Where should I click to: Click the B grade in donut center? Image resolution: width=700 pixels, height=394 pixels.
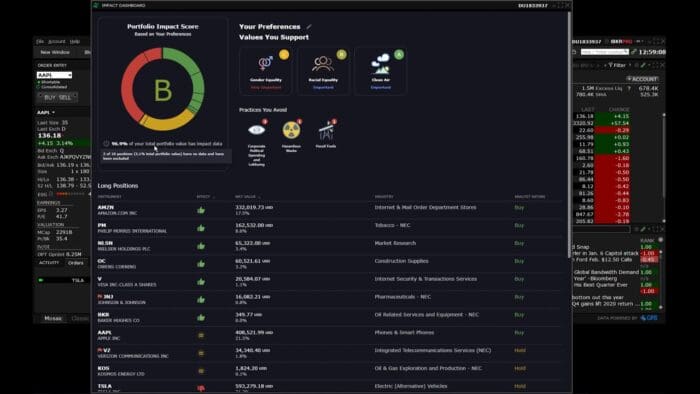pyautogui.click(x=163, y=90)
